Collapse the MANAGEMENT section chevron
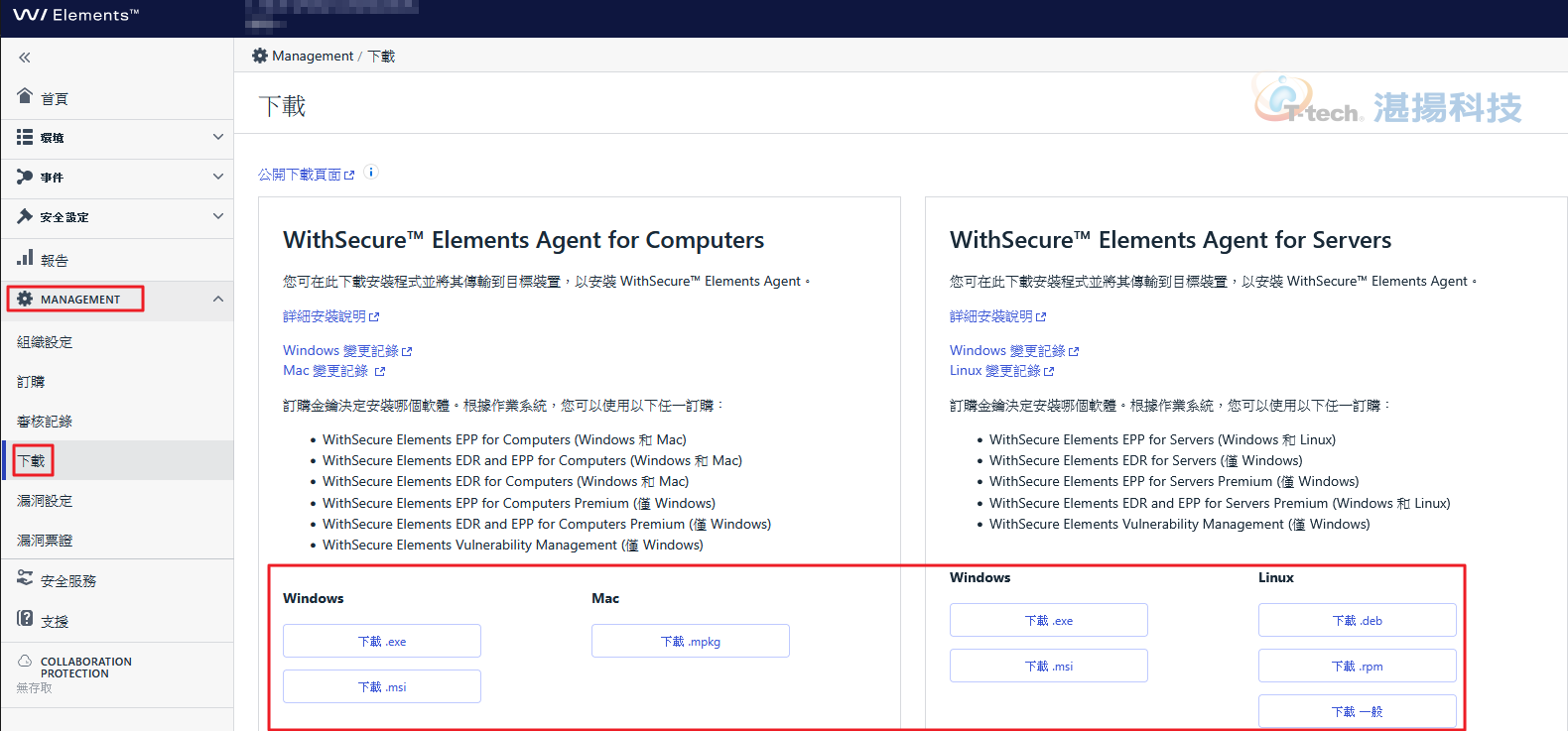The image size is (1568, 731). pyautogui.click(x=218, y=299)
